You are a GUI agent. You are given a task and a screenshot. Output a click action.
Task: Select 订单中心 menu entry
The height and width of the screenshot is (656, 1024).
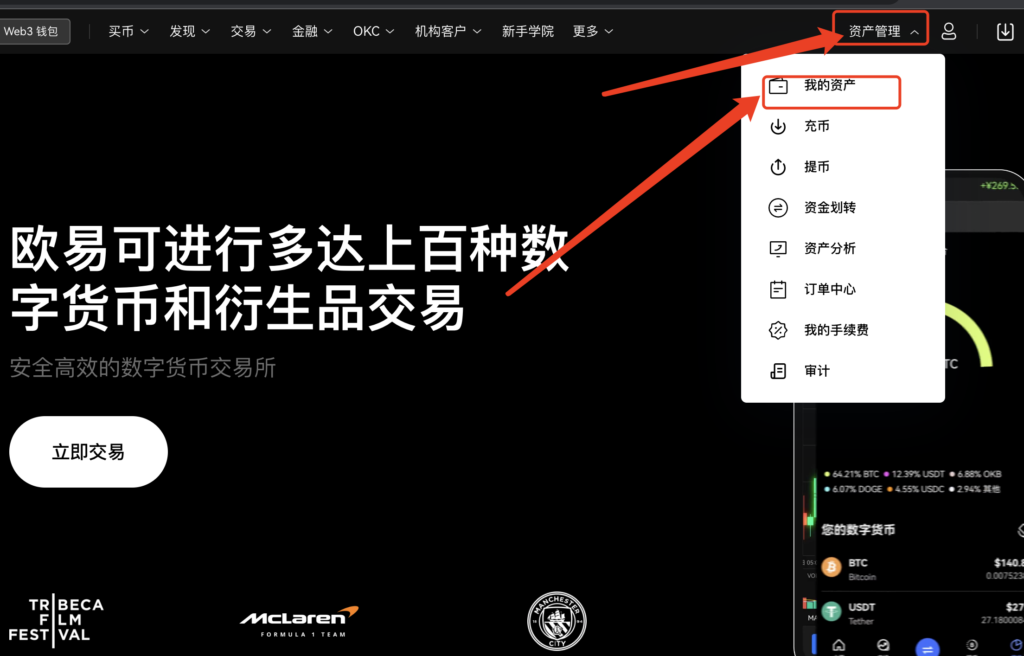click(842, 289)
